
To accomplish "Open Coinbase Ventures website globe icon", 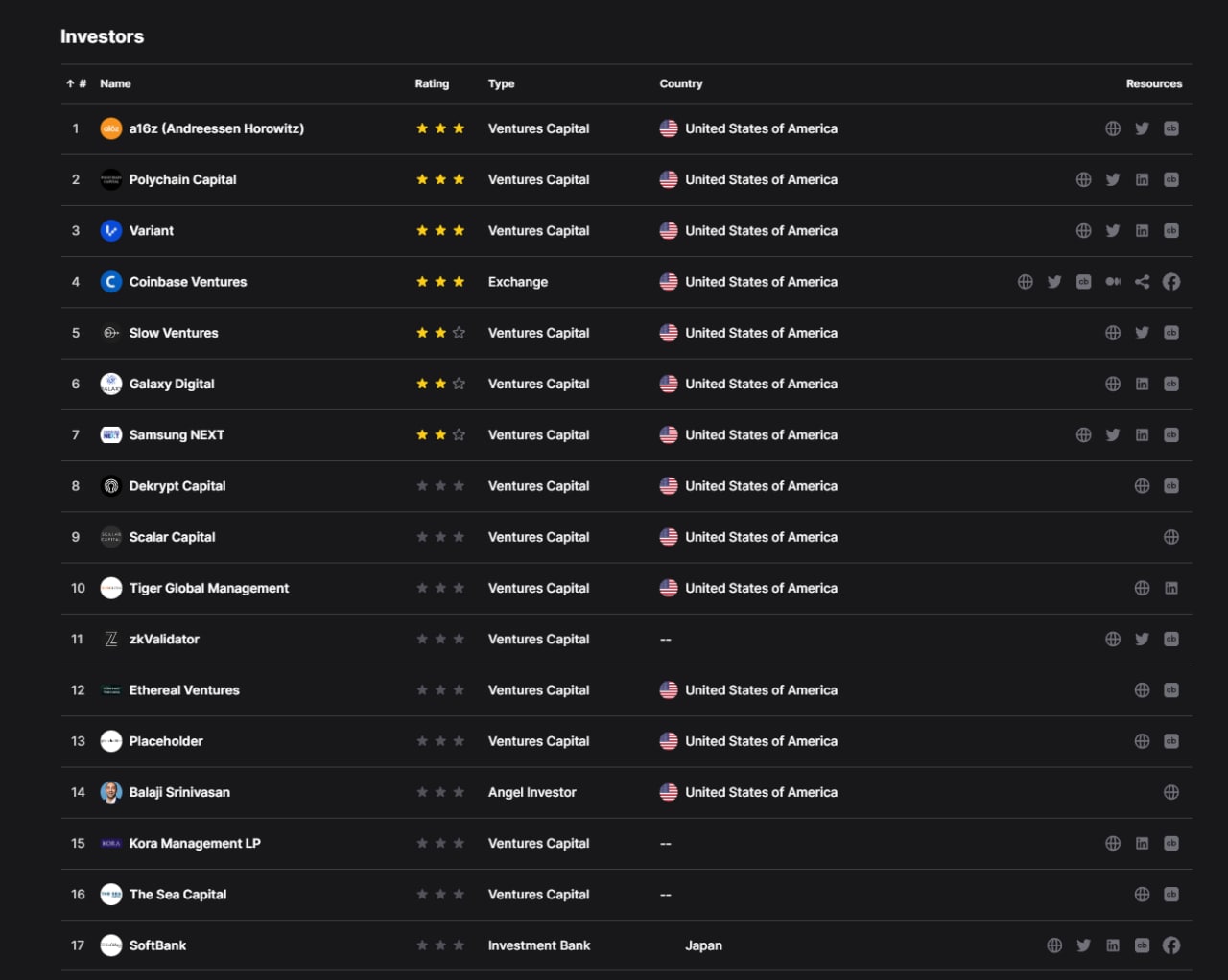I will (x=1026, y=282).
